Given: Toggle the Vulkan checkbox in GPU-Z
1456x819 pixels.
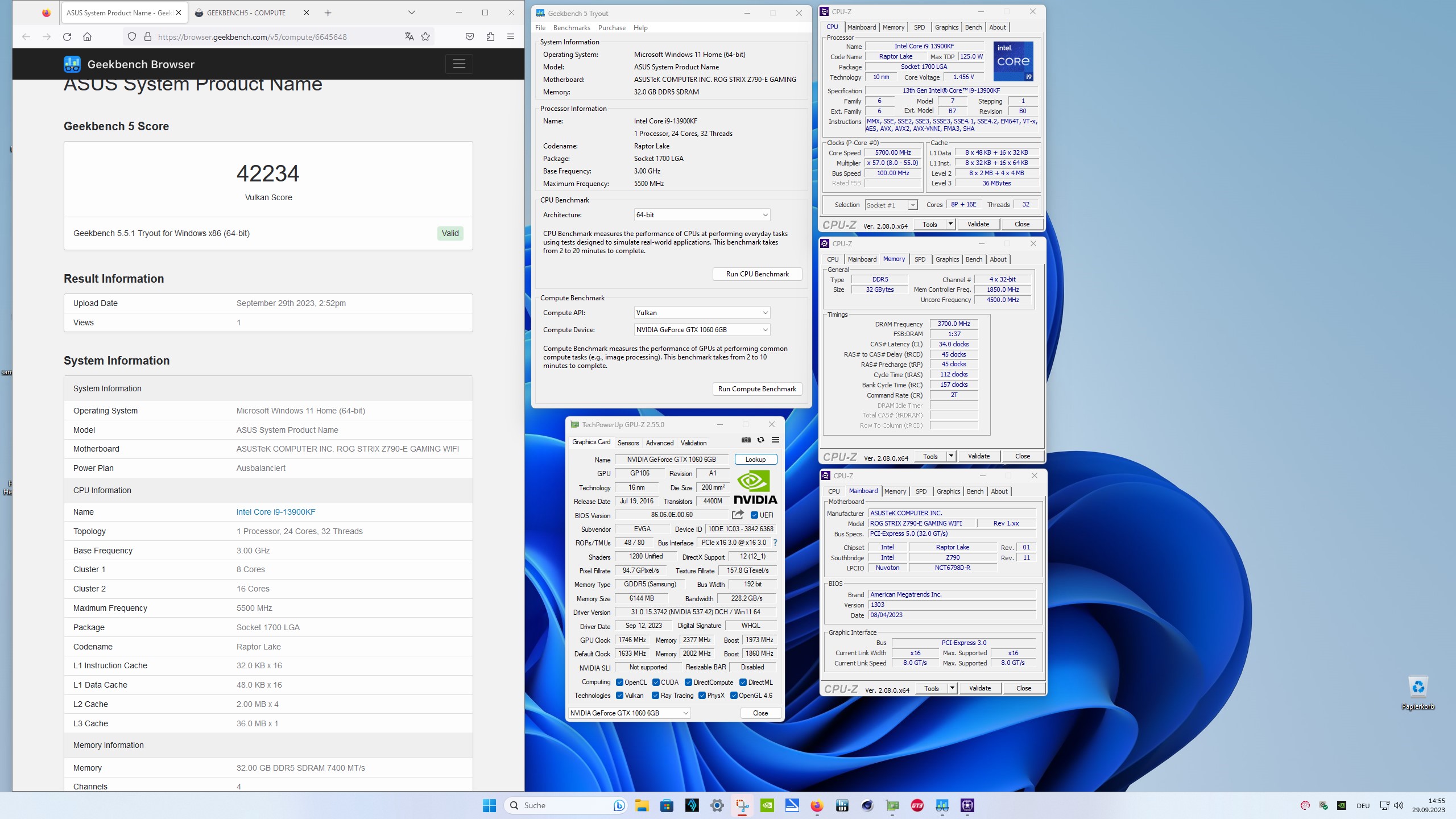Looking at the screenshot, I should [619, 696].
